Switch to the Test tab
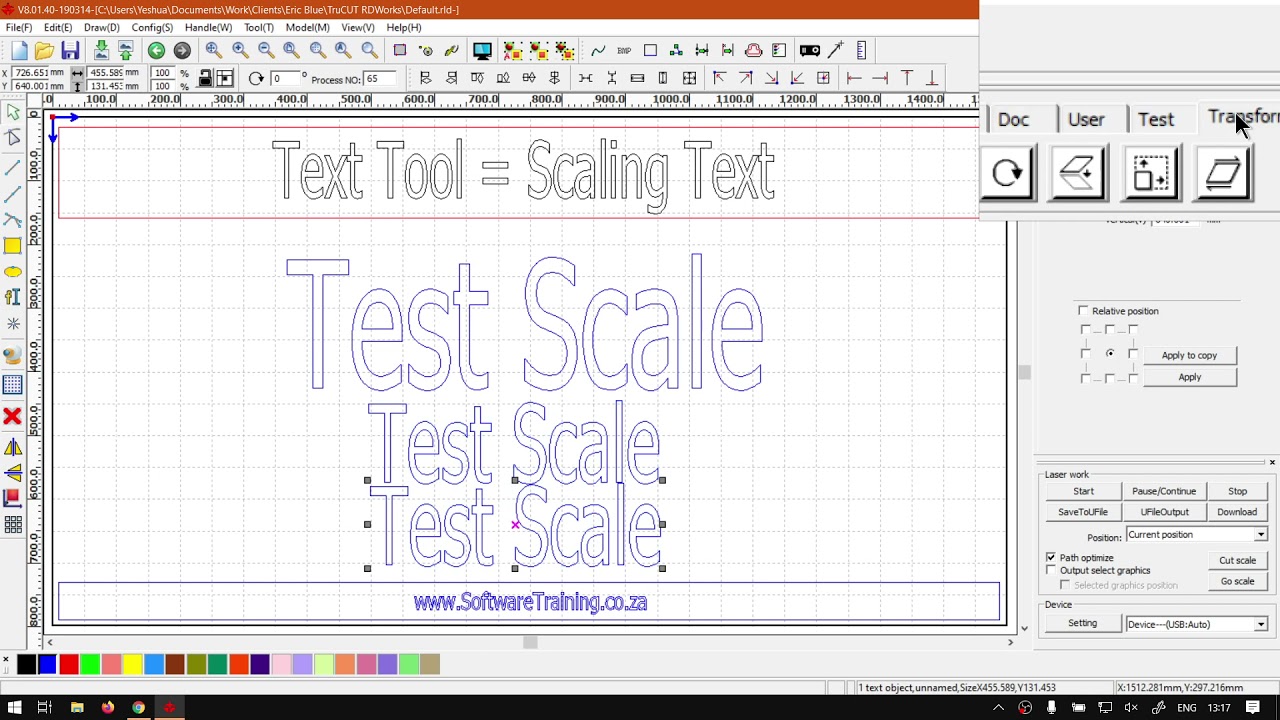This screenshot has width=1280, height=720. 1156,119
